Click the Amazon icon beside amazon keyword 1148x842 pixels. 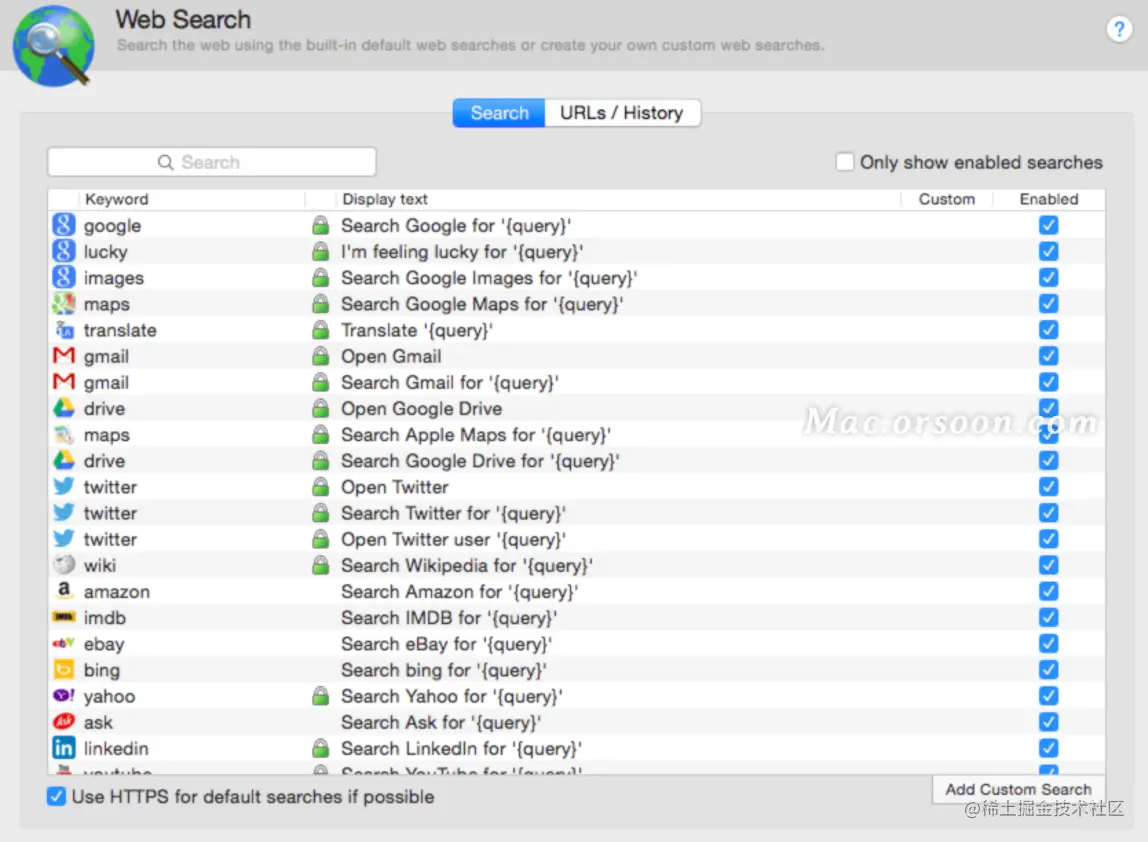tap(64, 590)
